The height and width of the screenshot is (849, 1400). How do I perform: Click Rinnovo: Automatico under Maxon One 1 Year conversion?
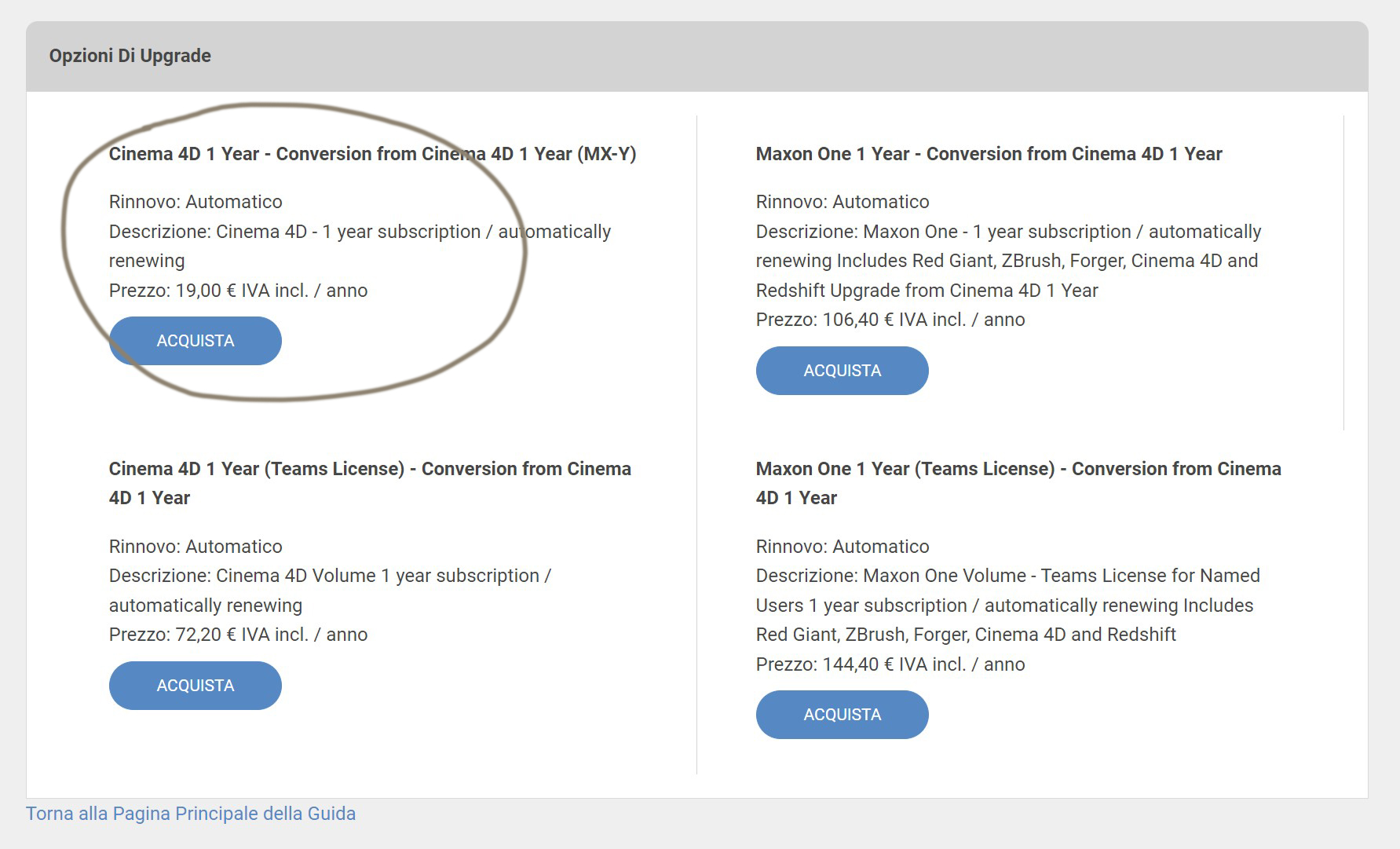[x=843, y=202]
